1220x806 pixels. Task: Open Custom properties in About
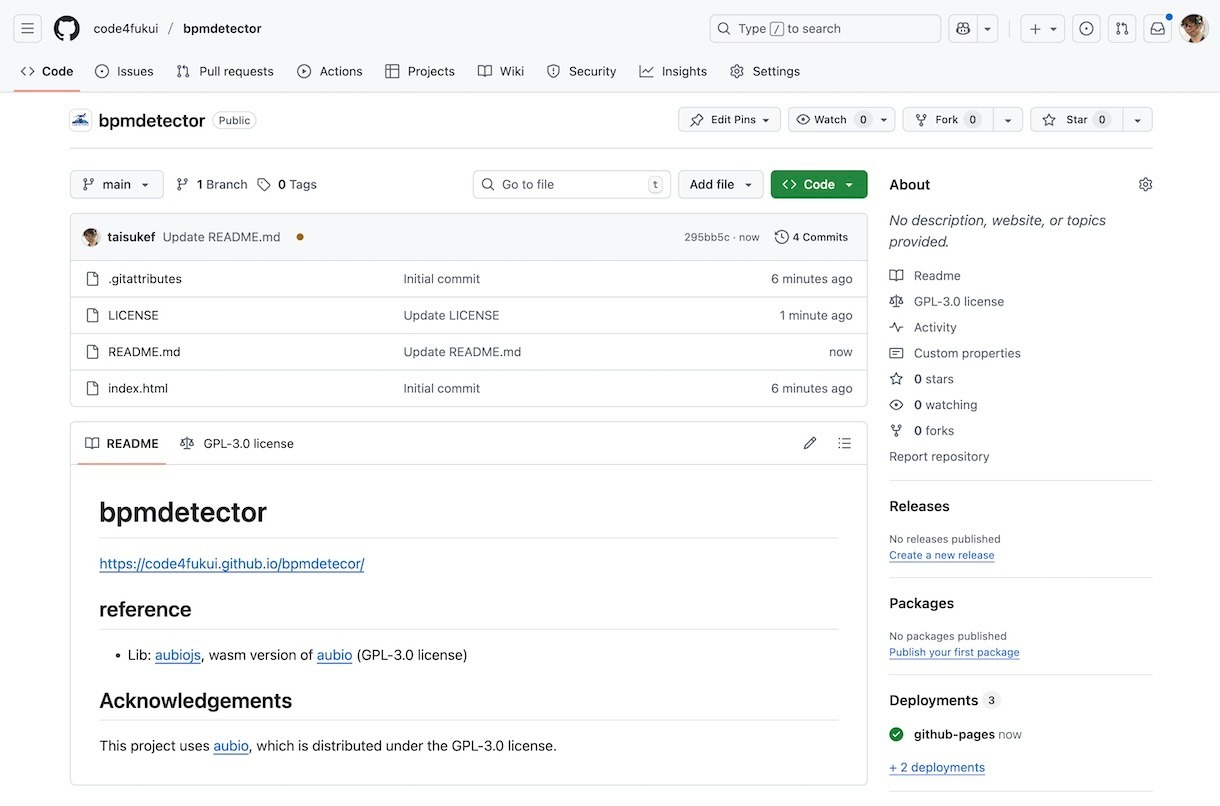click(x=967, y=353)
